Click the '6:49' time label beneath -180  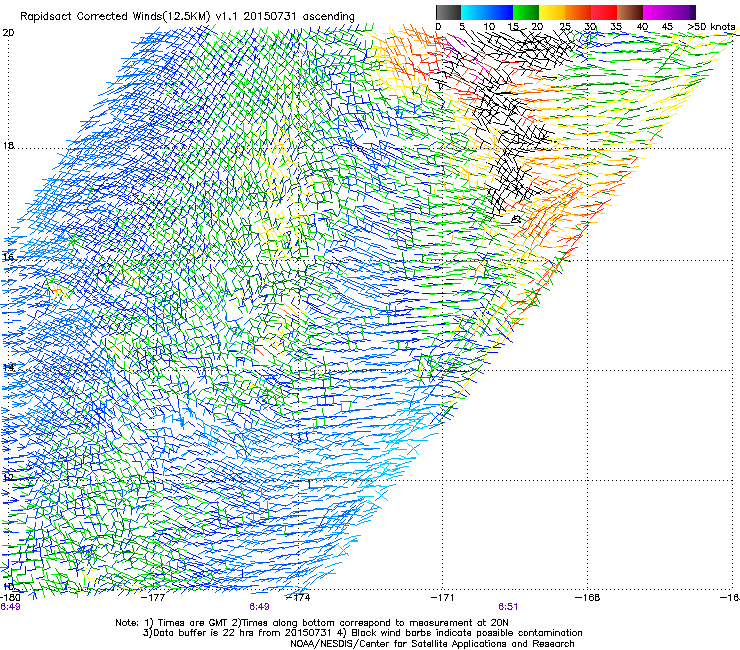(x=10, y=607)
